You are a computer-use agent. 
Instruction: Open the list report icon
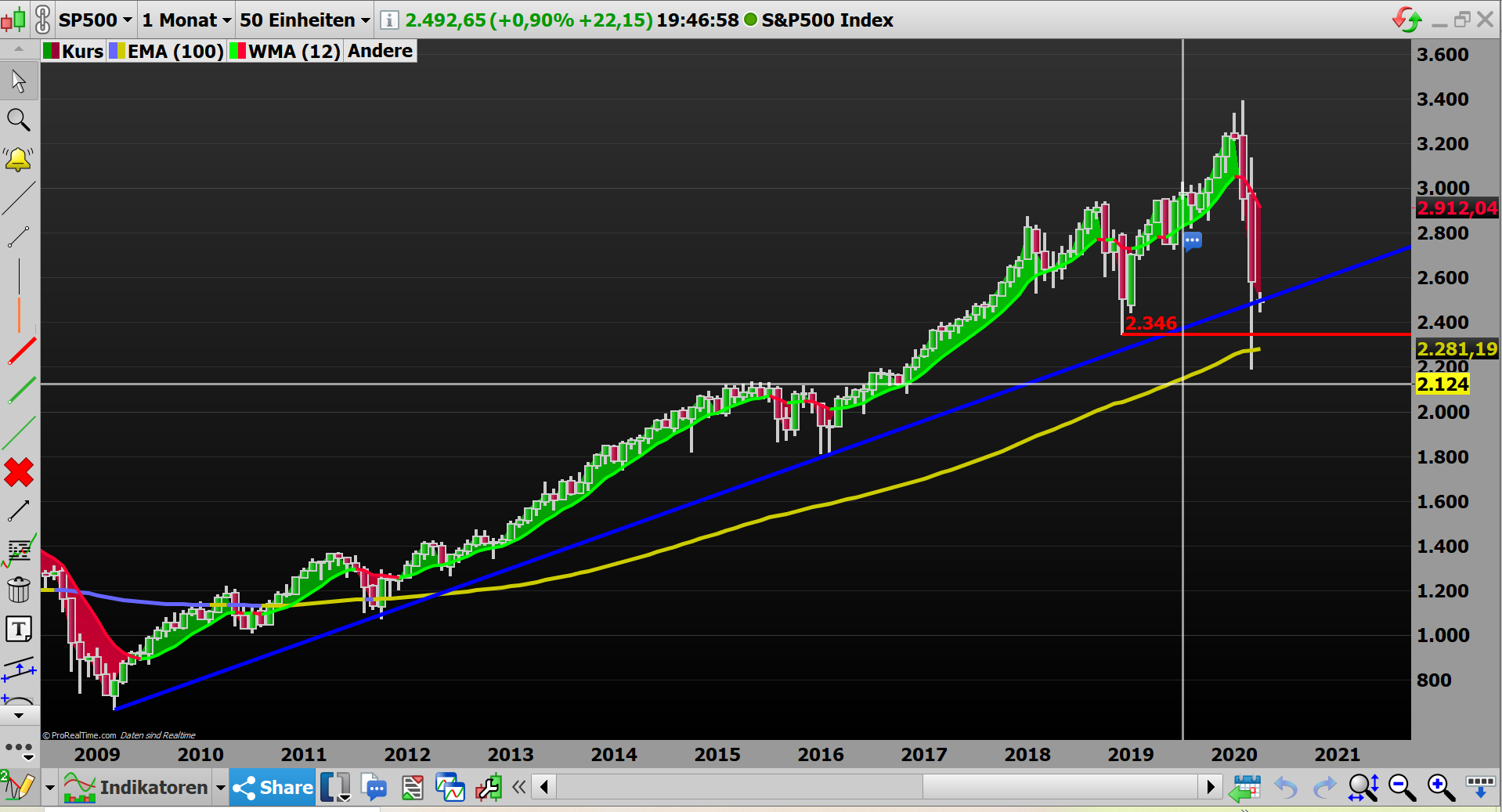pyautogui.click(x=413, y=787)
